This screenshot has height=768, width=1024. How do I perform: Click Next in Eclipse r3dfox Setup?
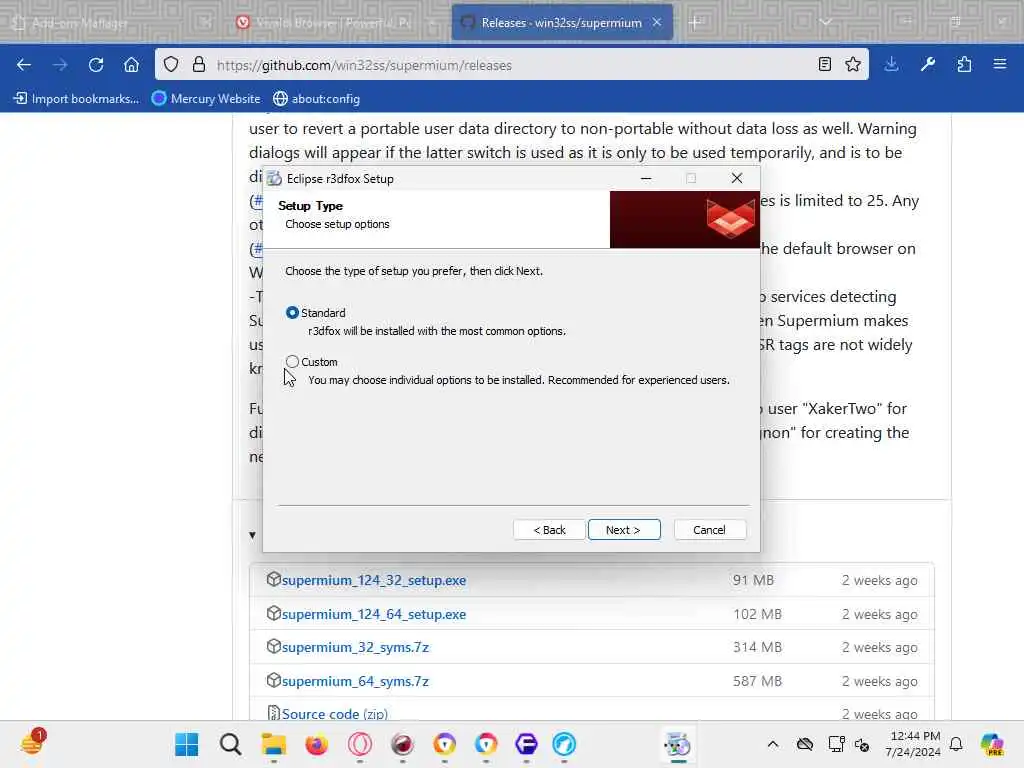(x=624, y=530)
